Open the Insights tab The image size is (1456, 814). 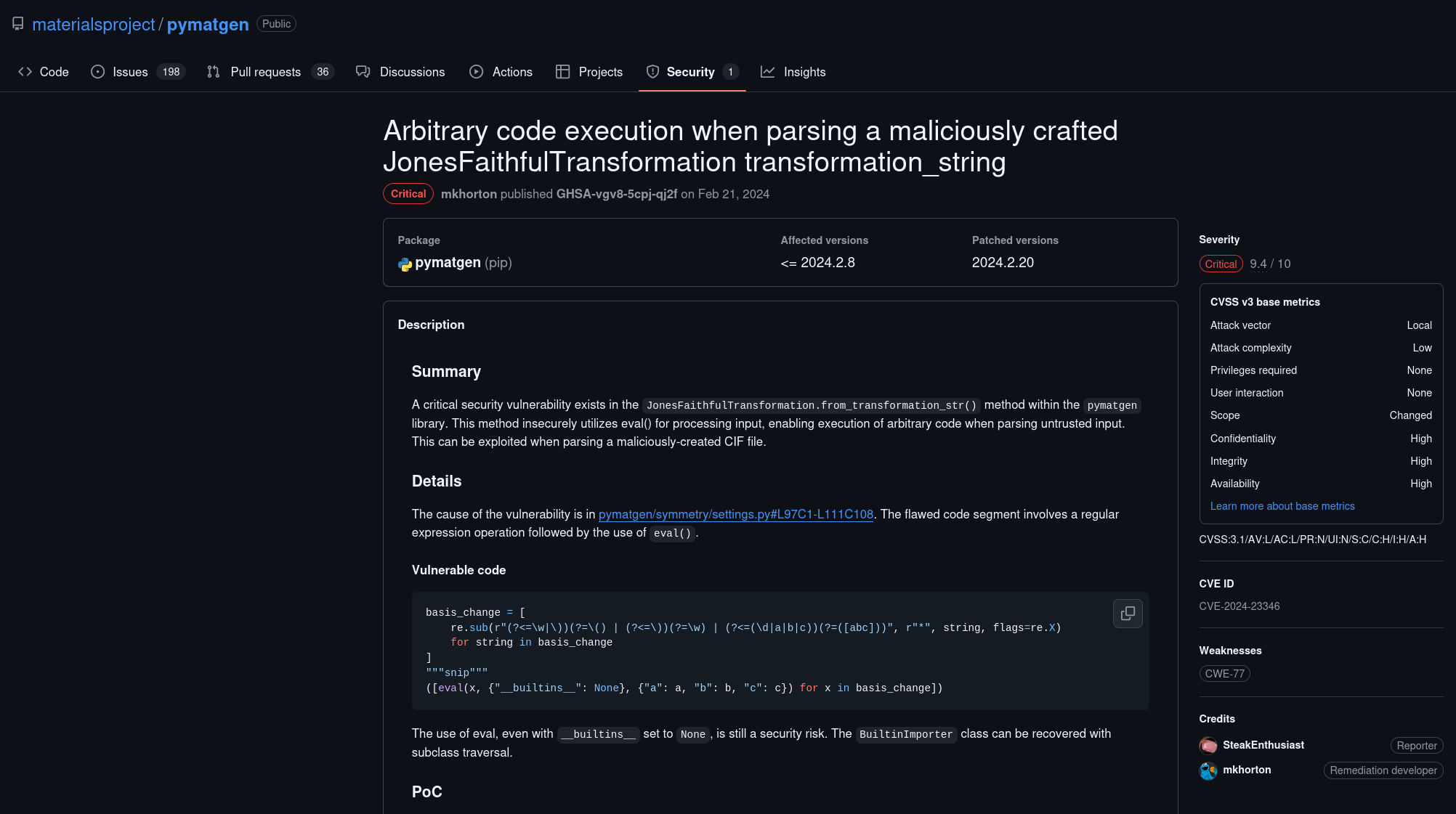793,72
